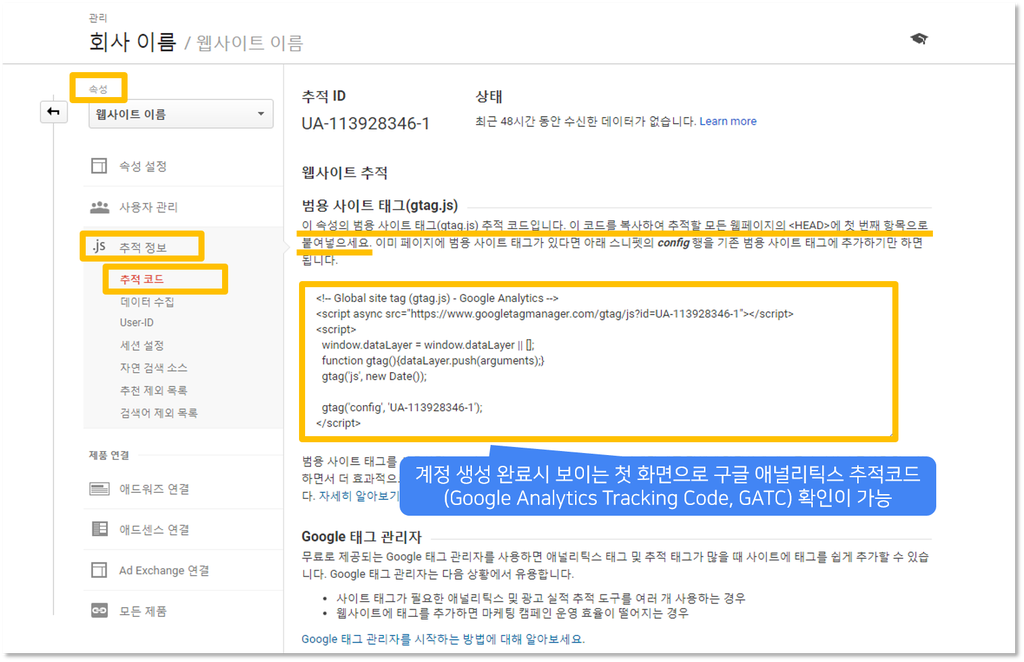Open Ad Exchange 연결 menu item
The width and height of the screenshot is (1024, 662).
click(x=164, y=571)
